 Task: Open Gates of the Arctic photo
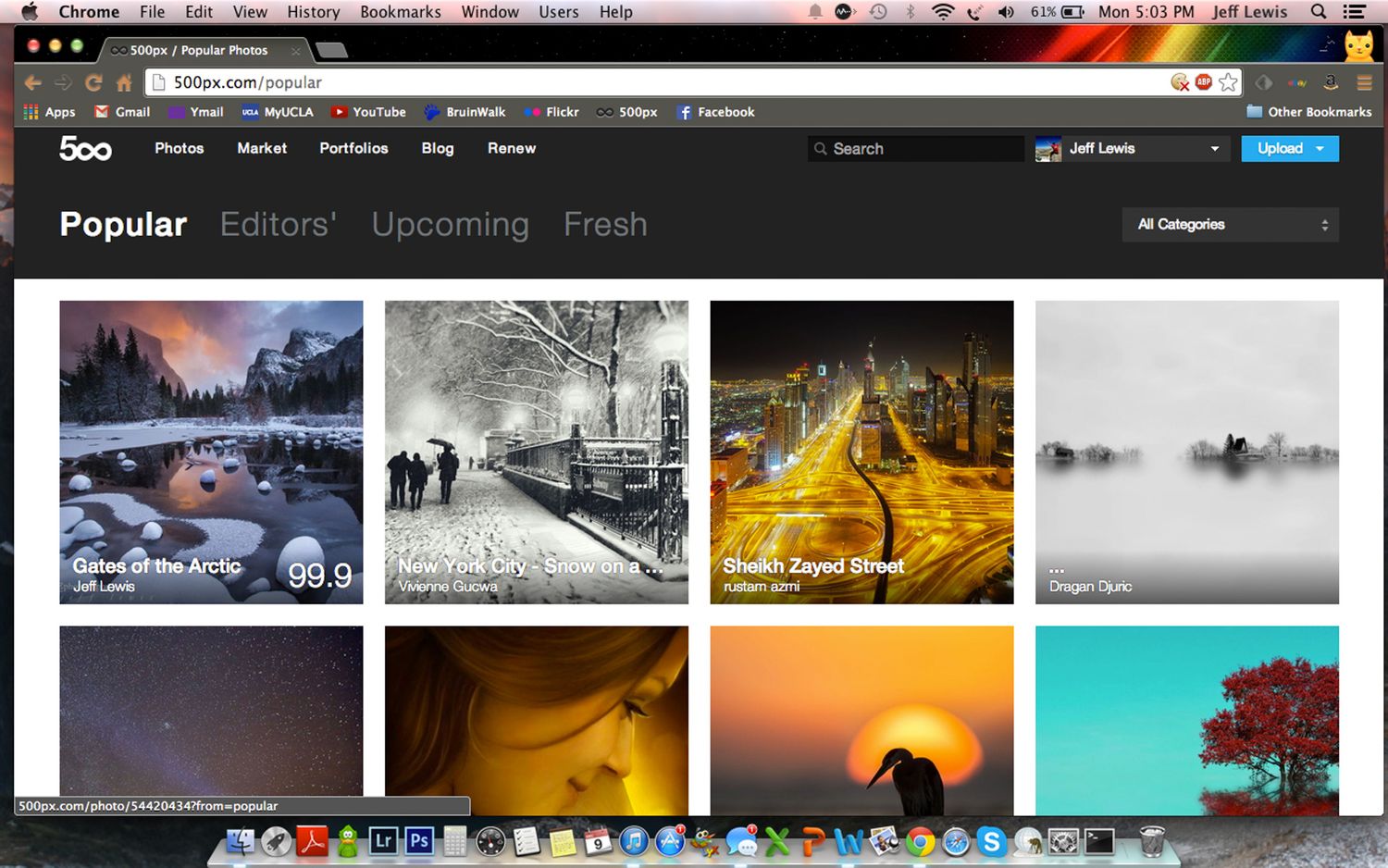click(x=211, y=452)
